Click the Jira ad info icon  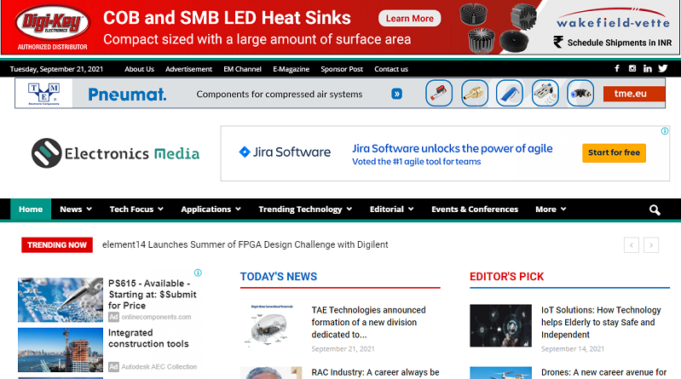tap(664, 131)
